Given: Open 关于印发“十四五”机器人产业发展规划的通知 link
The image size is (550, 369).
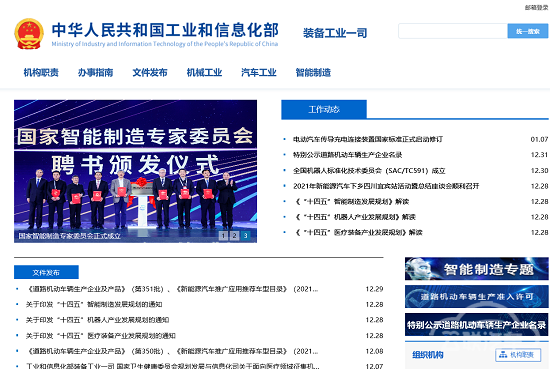Looking at the screenshot, I should pos(97,320).
